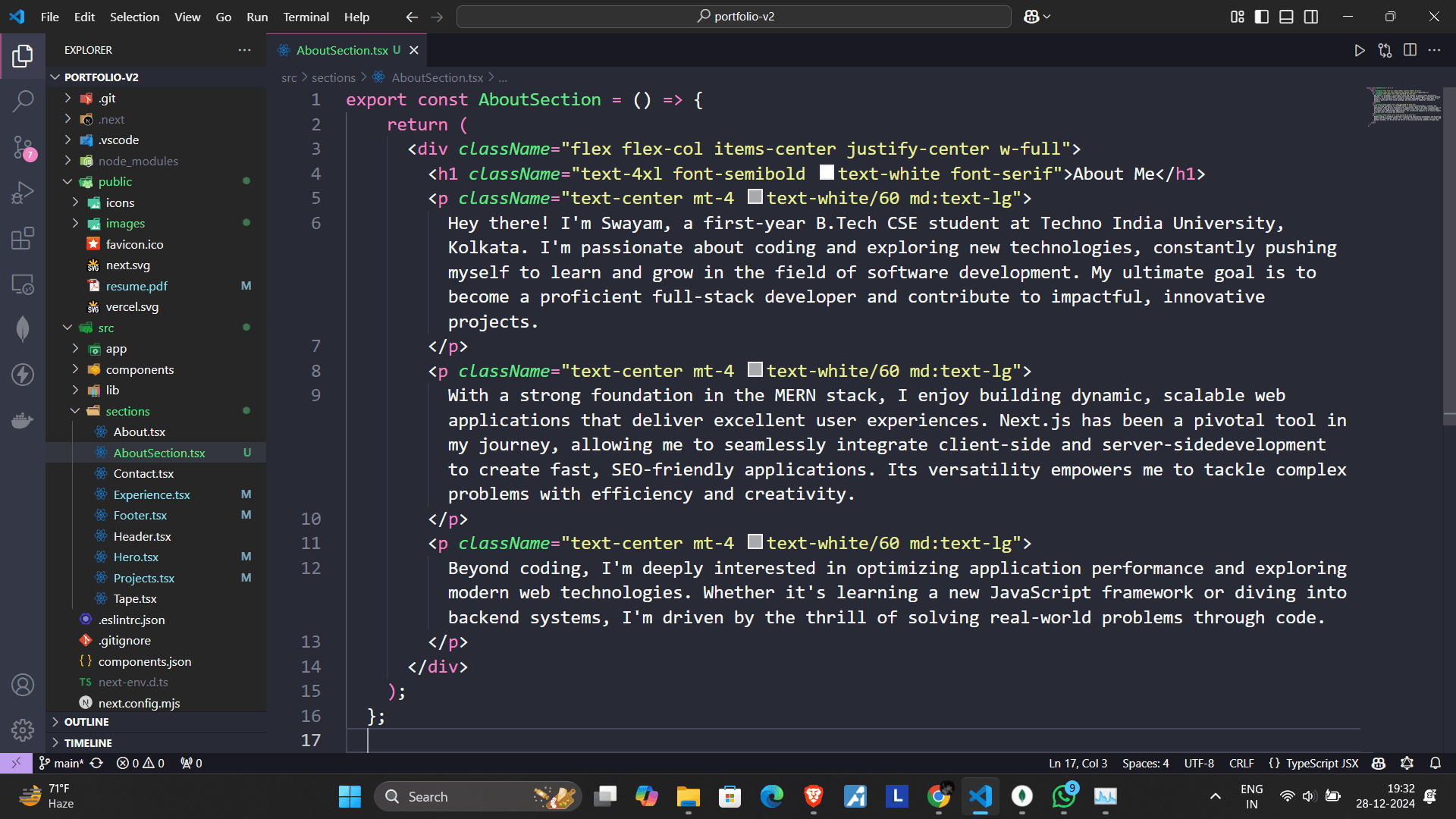
Task: Toggle Secondary Side Bar visibility
Action: [x=1311, y=17]
